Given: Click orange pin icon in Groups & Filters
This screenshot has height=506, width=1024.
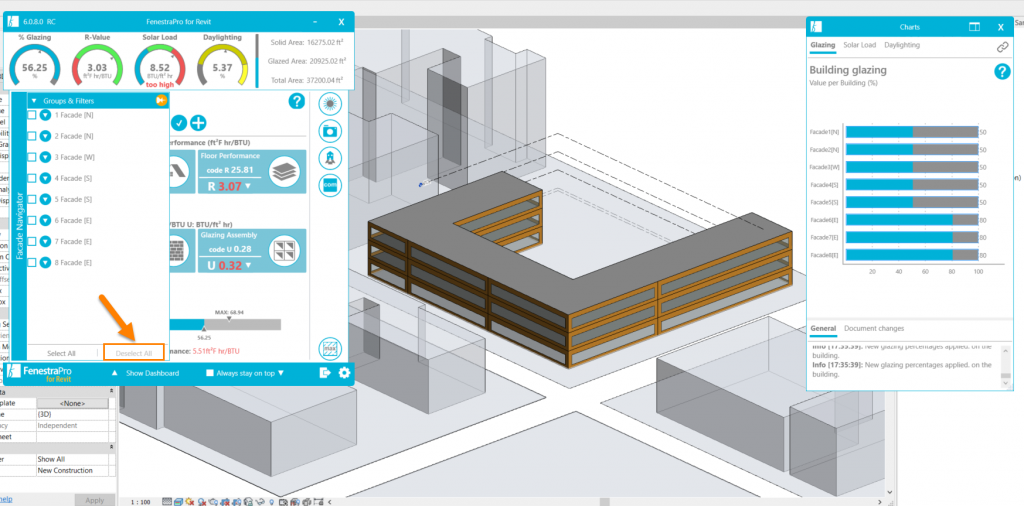Looking at the screenshot, I should (x=161, y=101).
